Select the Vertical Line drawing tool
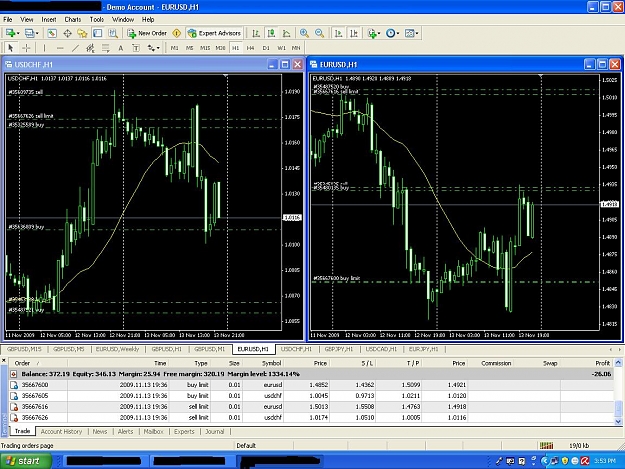 point(44,48)
